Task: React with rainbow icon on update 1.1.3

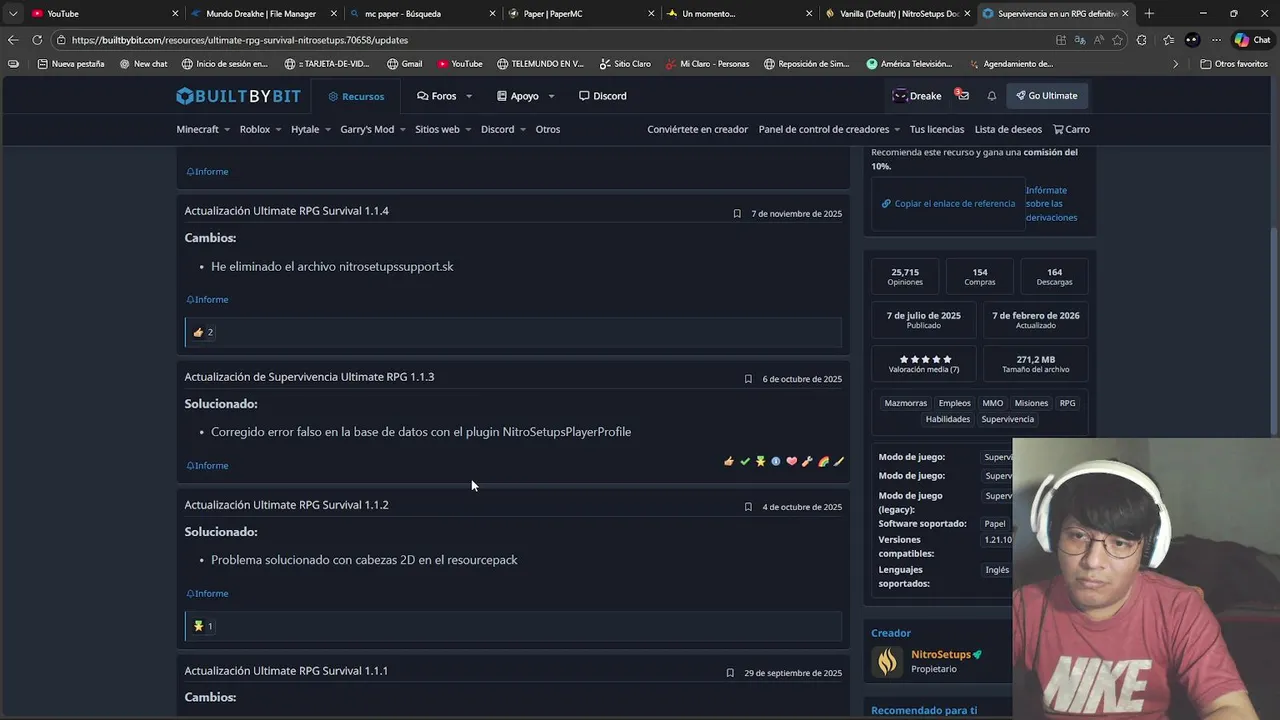Action: coord(823,461)
